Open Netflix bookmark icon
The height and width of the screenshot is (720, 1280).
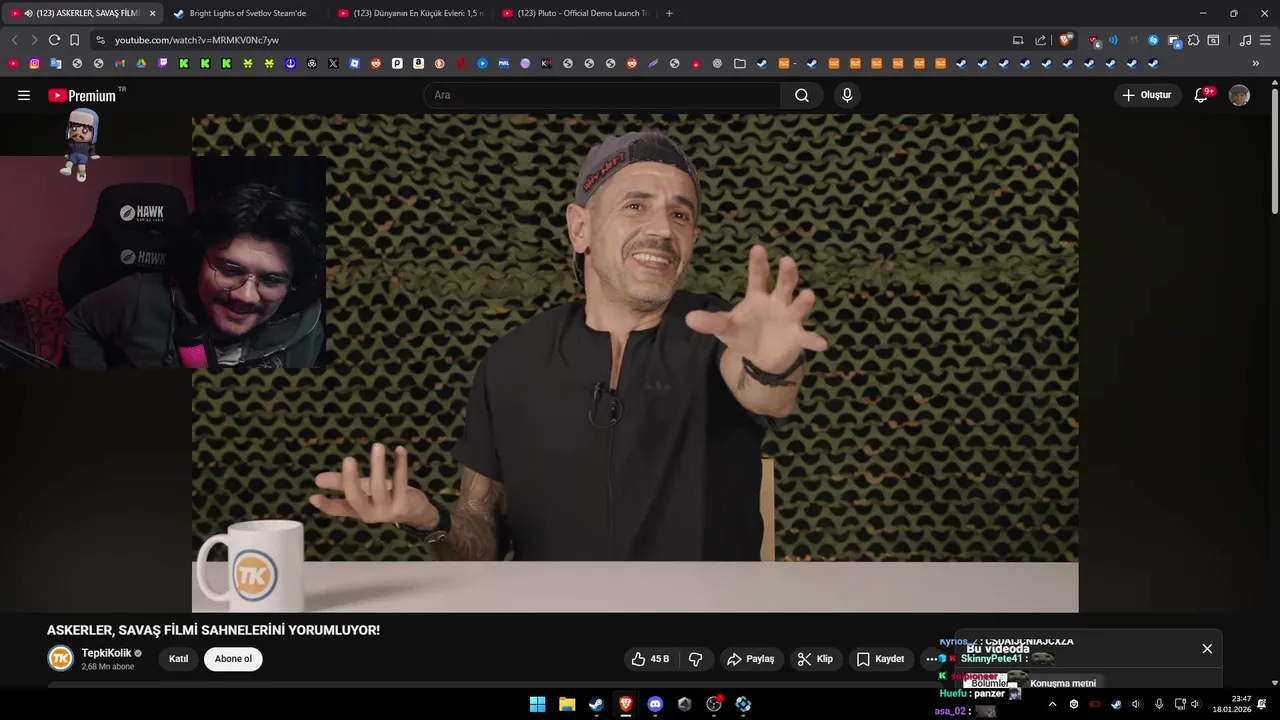(461, 63)
